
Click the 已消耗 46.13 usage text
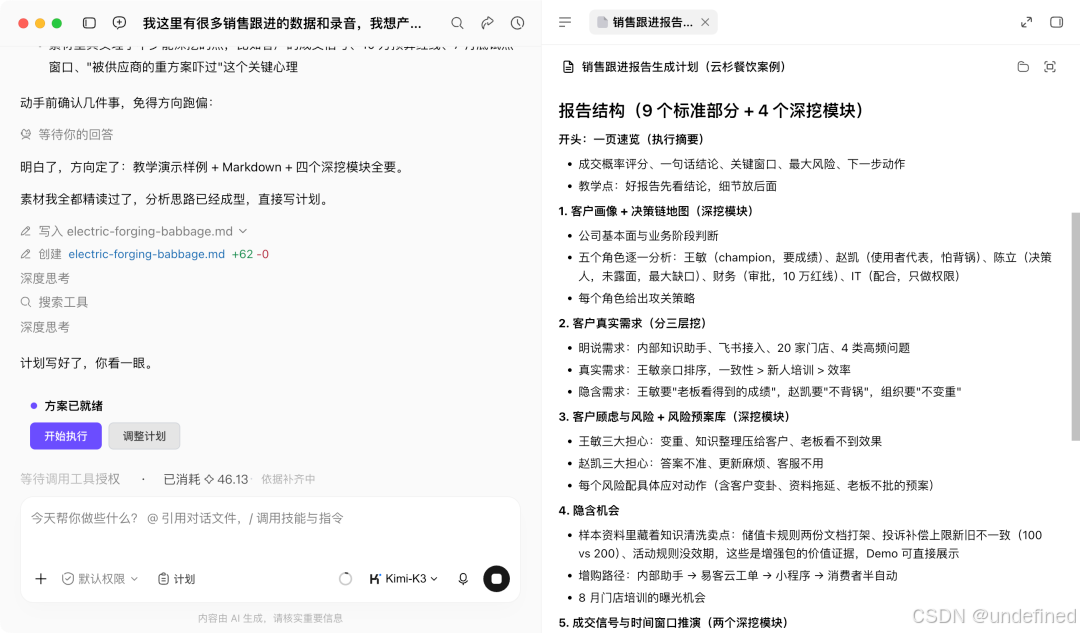click(206, 479)
